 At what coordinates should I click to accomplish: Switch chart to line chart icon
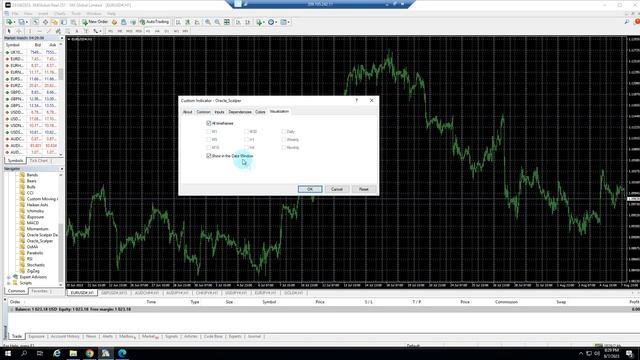pyautogui.click(x=197, y=22)
